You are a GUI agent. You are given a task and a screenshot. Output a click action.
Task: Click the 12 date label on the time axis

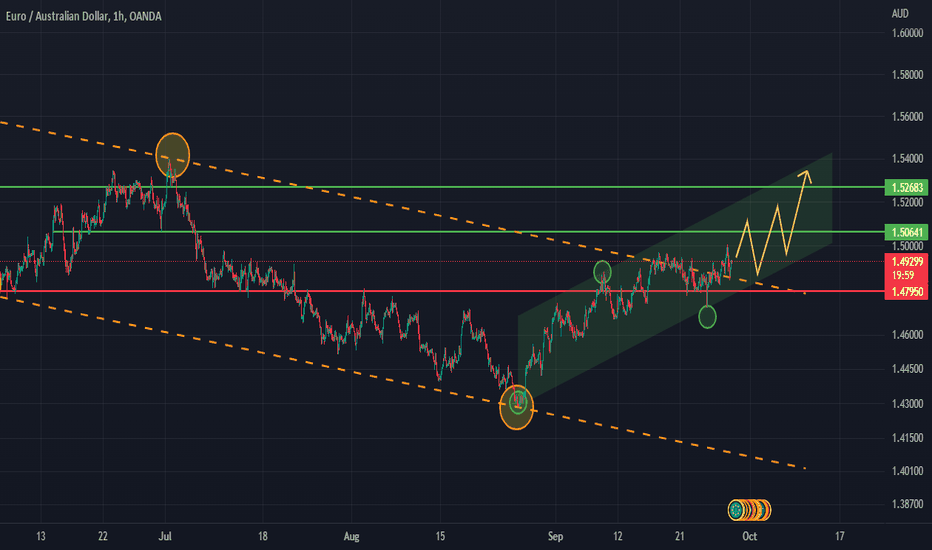pyautogui.click(x=618, y=536)
